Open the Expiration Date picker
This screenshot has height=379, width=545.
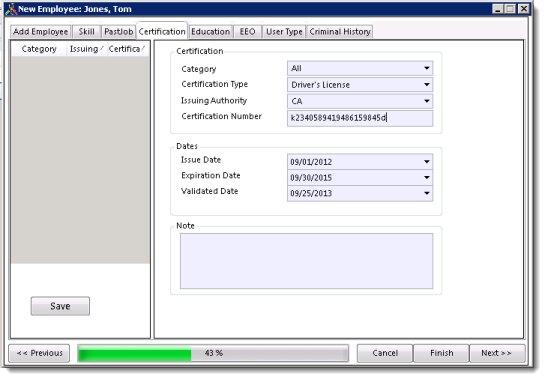[x=360, y=177]
